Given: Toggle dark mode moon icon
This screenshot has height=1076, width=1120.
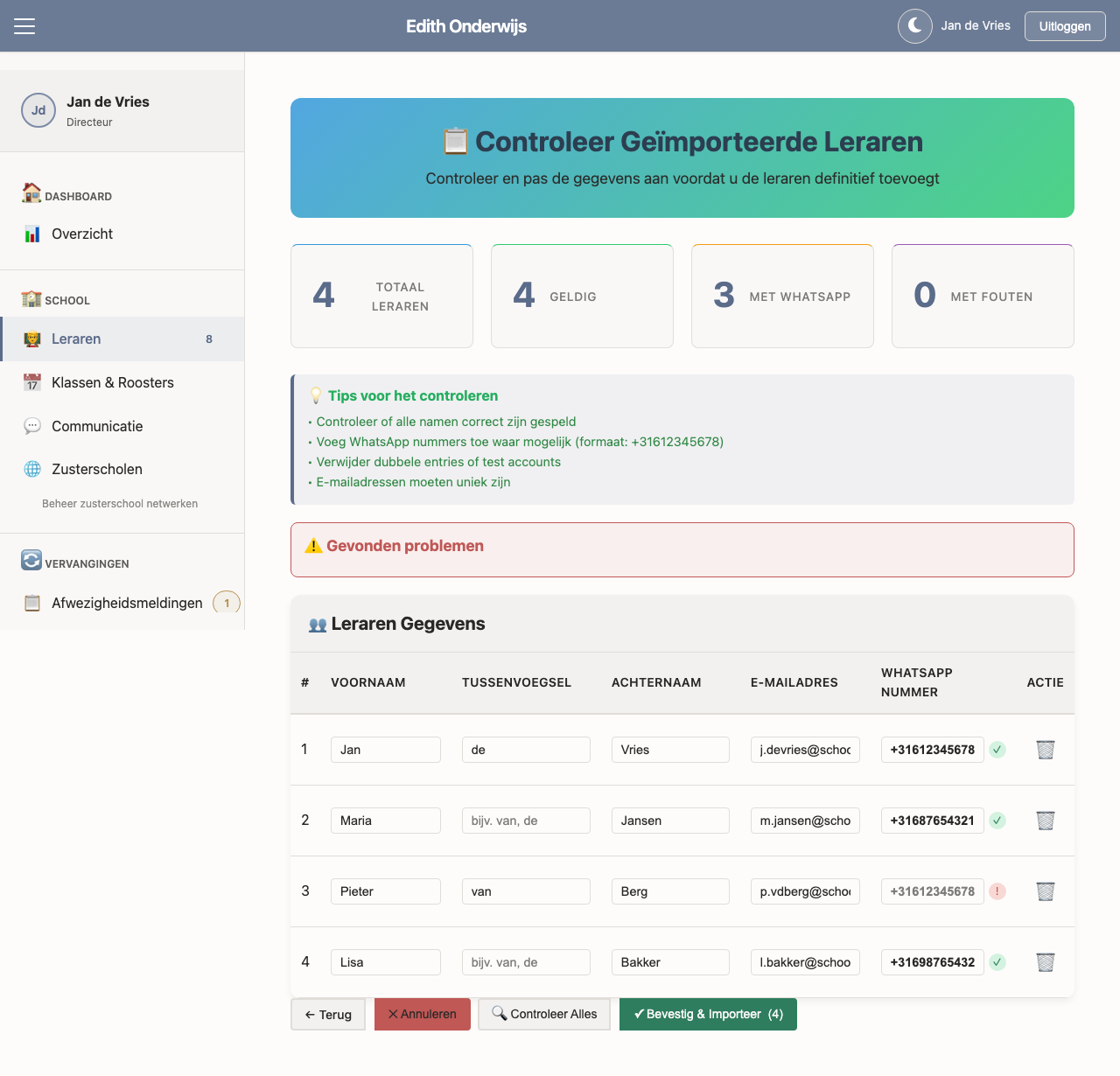Looking at the screenshot, I should pyautogui.click(x=915, y=26).
